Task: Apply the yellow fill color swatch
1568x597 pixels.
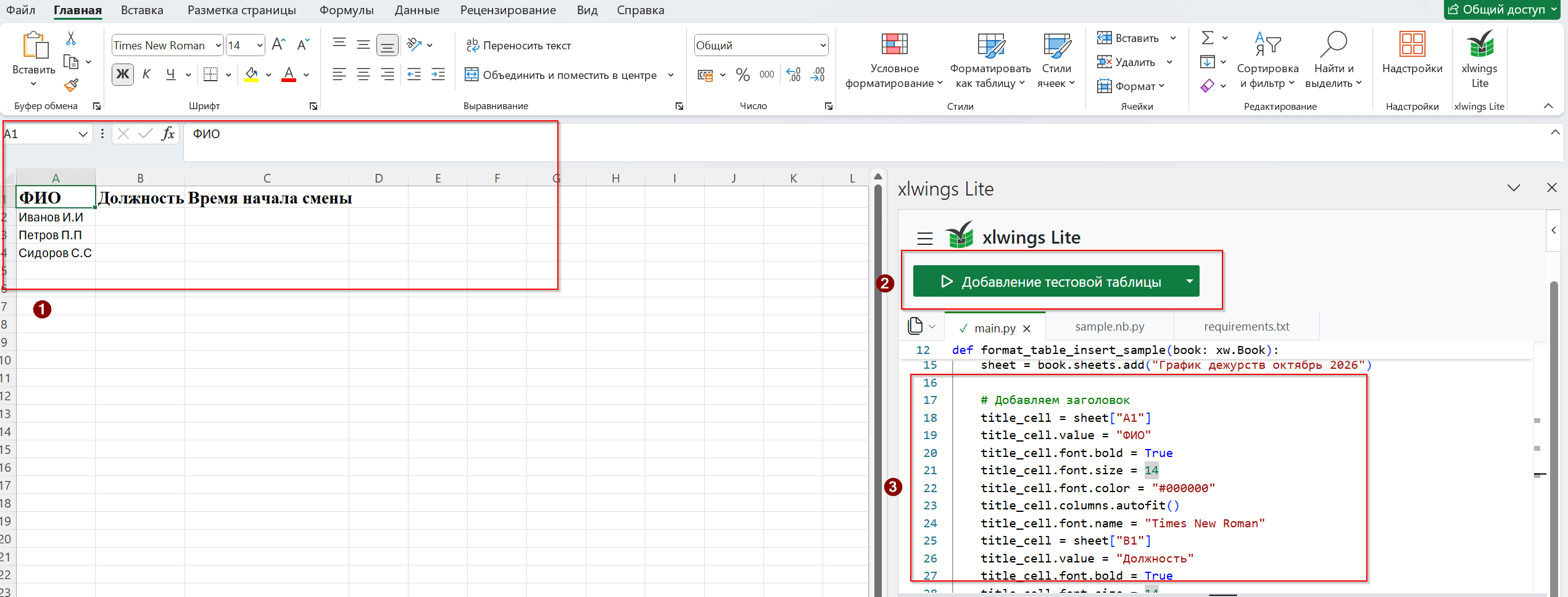Action: point(251,75)
